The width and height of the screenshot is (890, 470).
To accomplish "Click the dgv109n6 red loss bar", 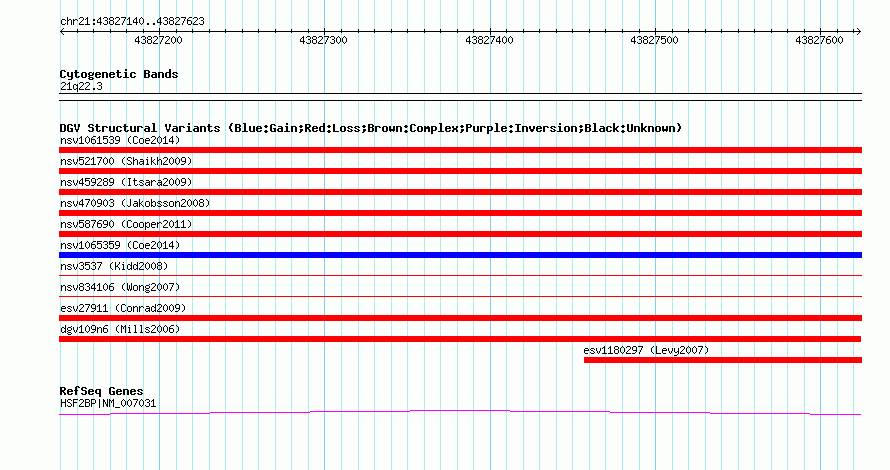I will click(460, 339).
